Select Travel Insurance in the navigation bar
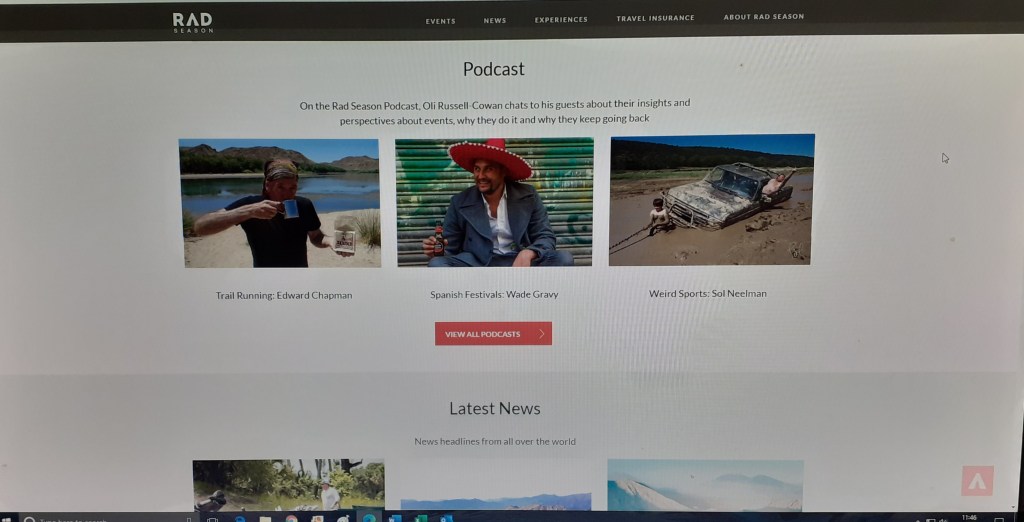Image resolution: width=1024 pixels, height=522 pixels. click(655, 18)
